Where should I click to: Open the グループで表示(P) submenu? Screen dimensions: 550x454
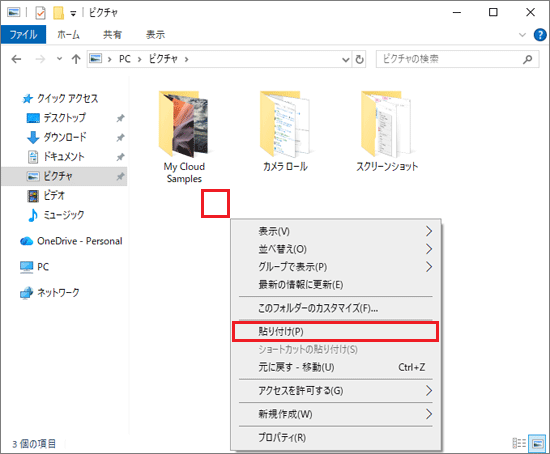click(x=336, y=267)
